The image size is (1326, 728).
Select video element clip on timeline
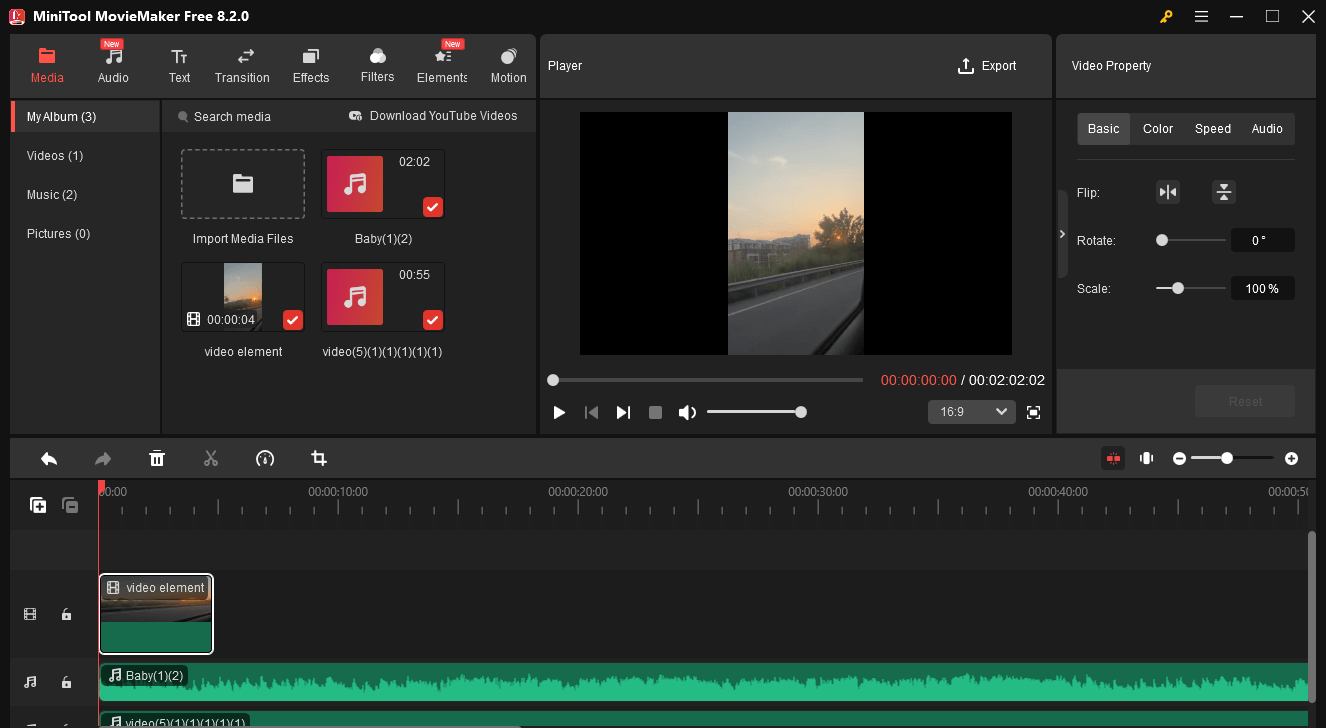(156, 614)
